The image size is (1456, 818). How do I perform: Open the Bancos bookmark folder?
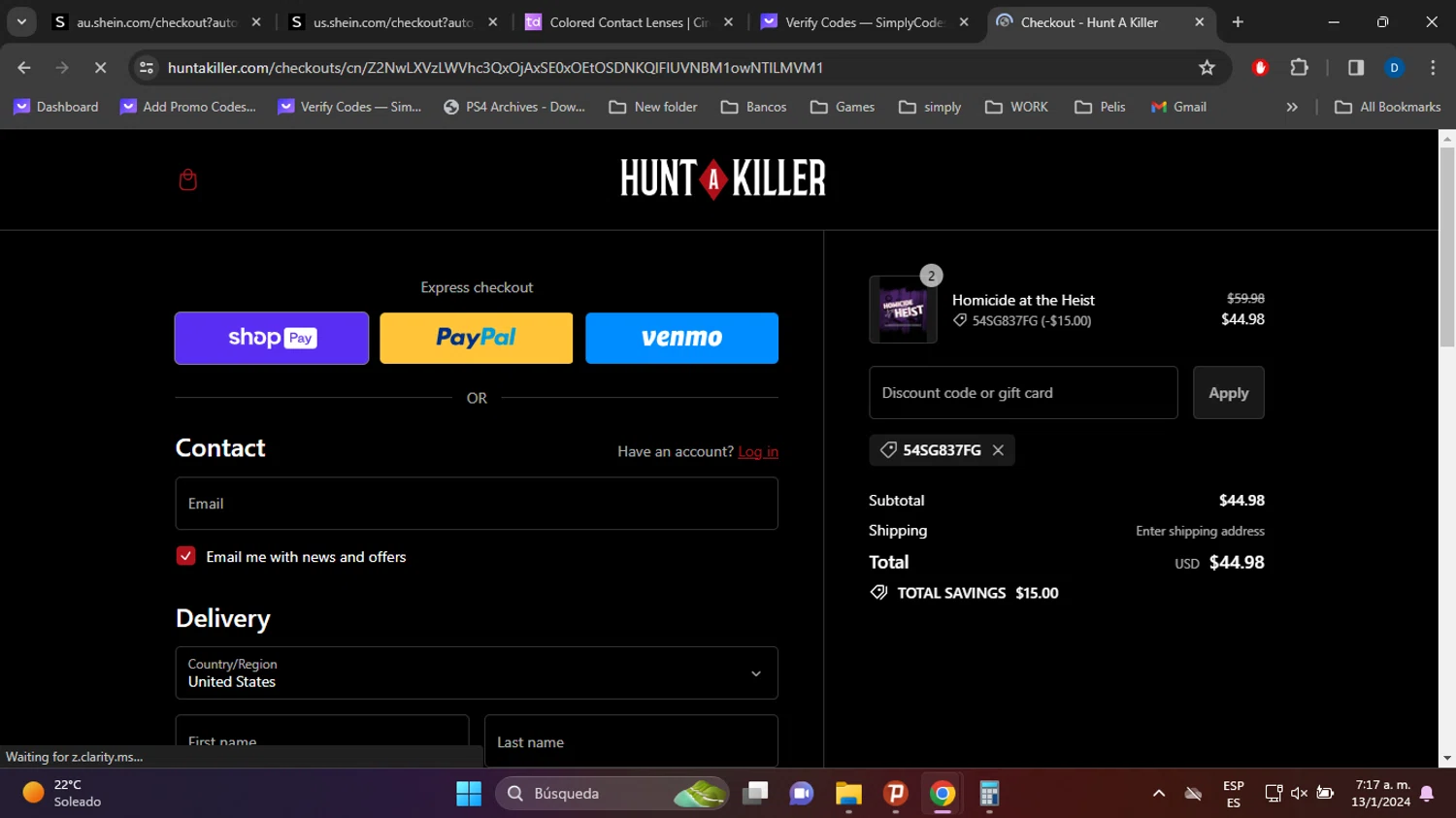click(754, 107)
